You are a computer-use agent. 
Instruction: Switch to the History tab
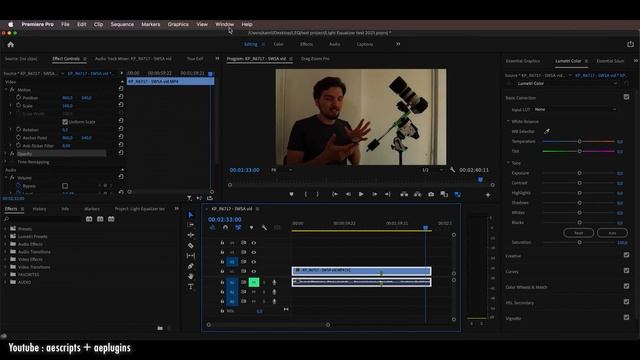click(39, 209)
